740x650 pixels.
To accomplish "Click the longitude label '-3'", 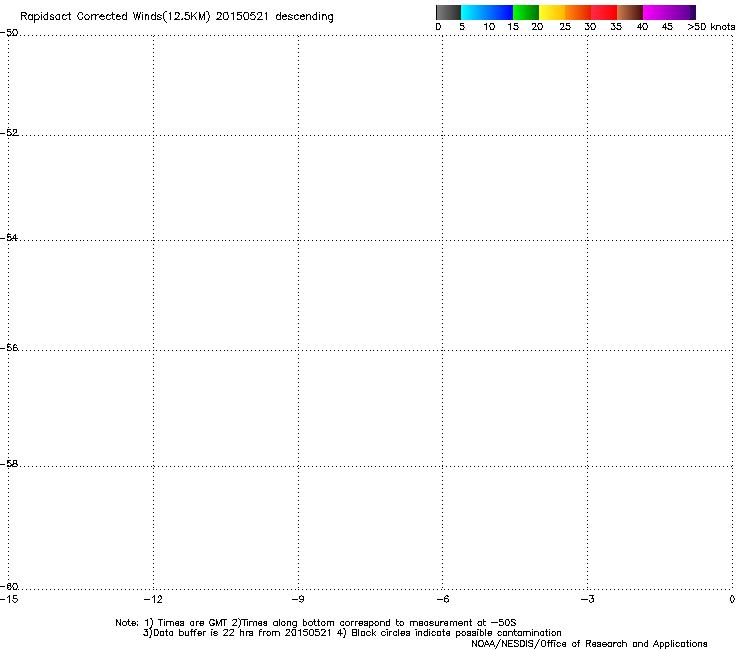I will pos(587,599).
